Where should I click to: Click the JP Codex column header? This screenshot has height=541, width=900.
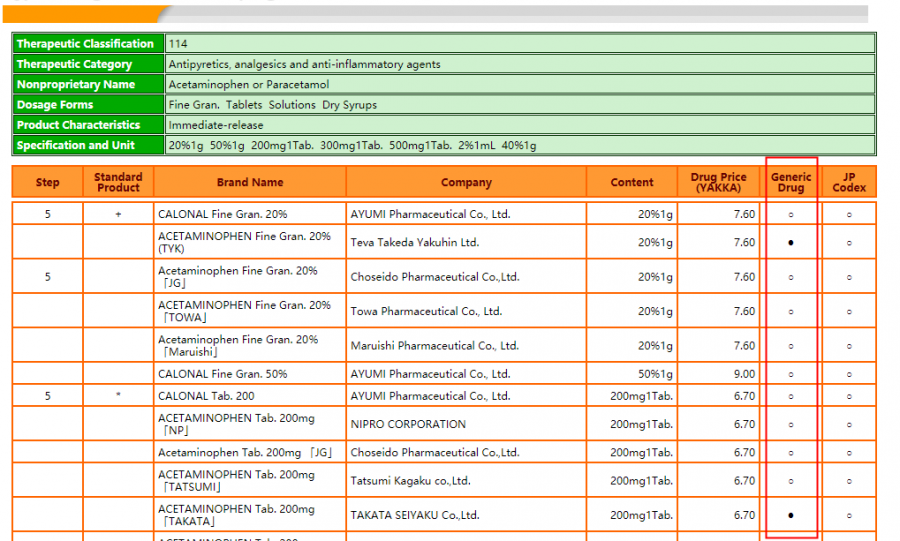(x=849, y=183)
